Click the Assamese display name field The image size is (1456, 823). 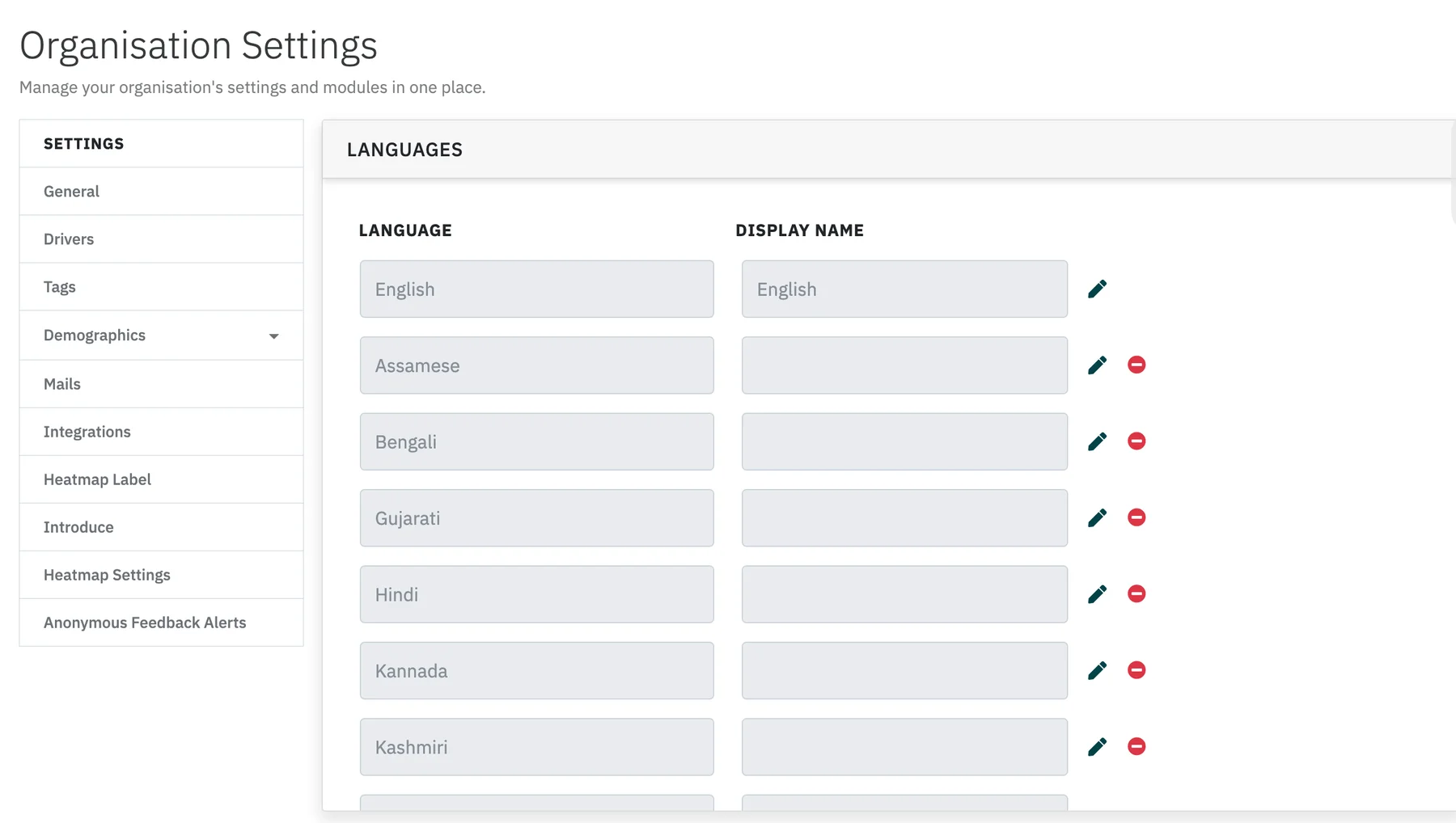click(904, 365)
